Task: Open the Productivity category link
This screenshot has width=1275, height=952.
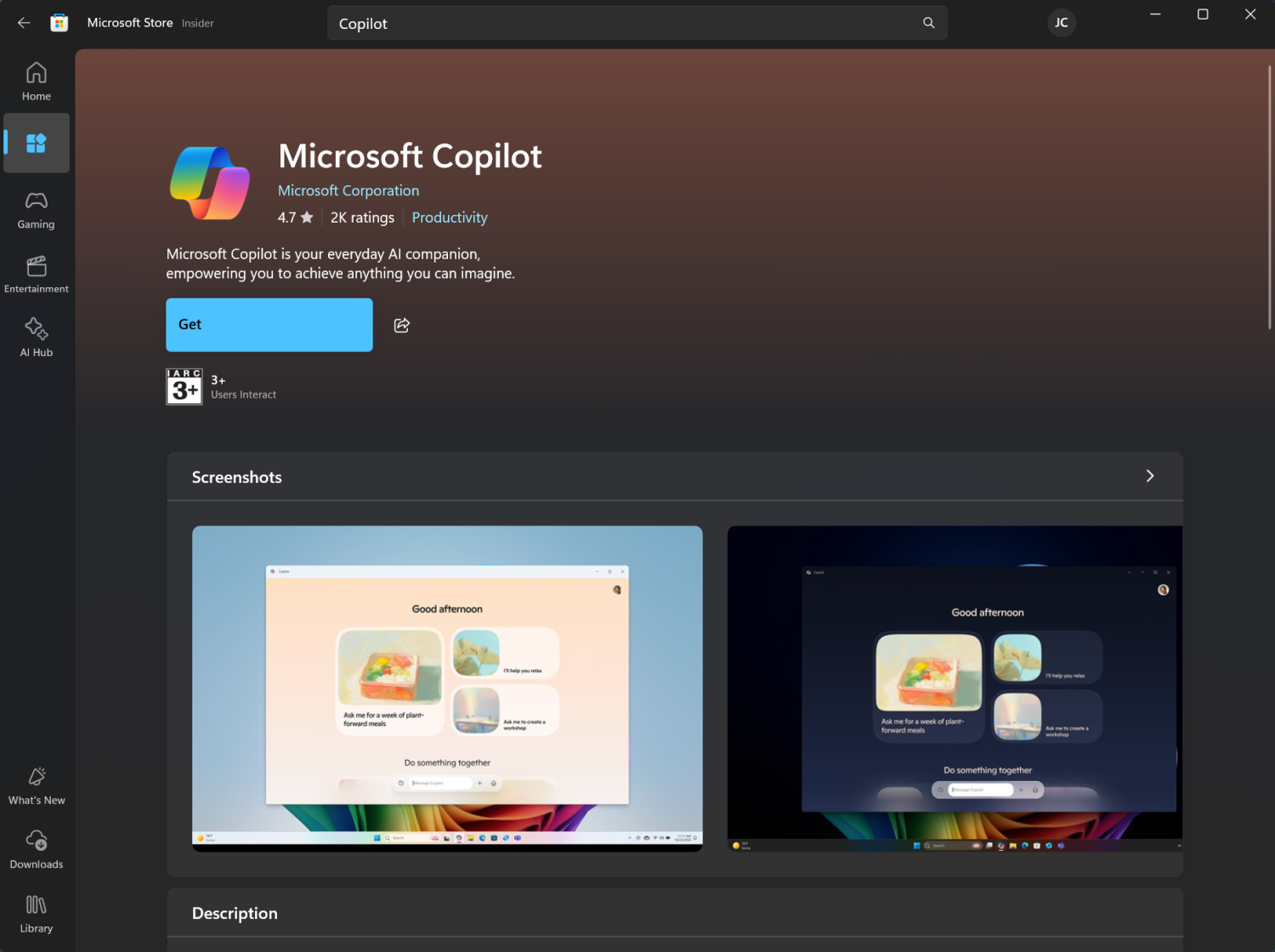Action: (x=450, y=218)
